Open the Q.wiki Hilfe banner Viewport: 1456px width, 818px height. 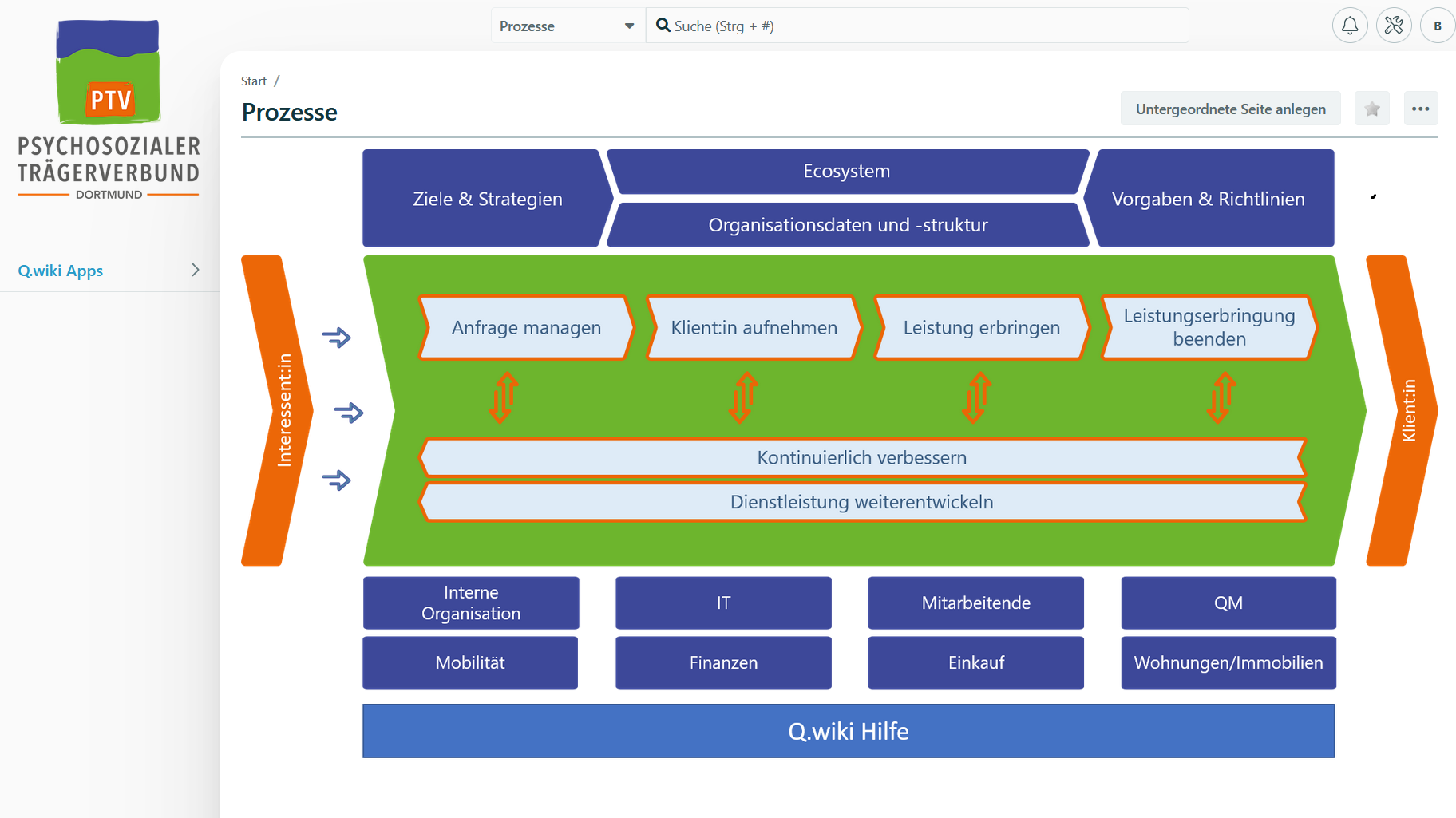pos(849,731)
